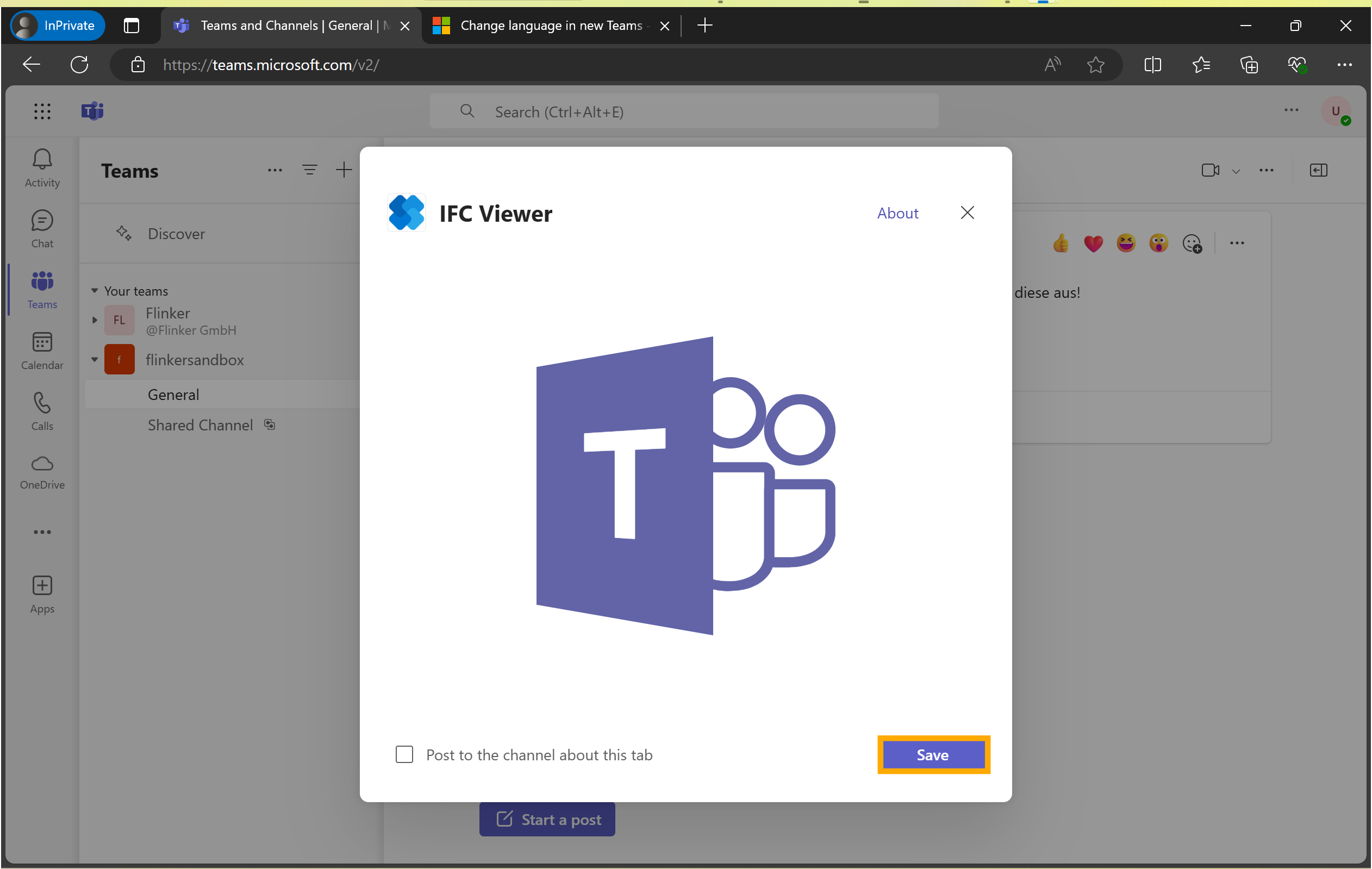React with surprised emoji
Image resolution: width=1372 pixels, height=869 pixels.
[x=1158, y=243]
